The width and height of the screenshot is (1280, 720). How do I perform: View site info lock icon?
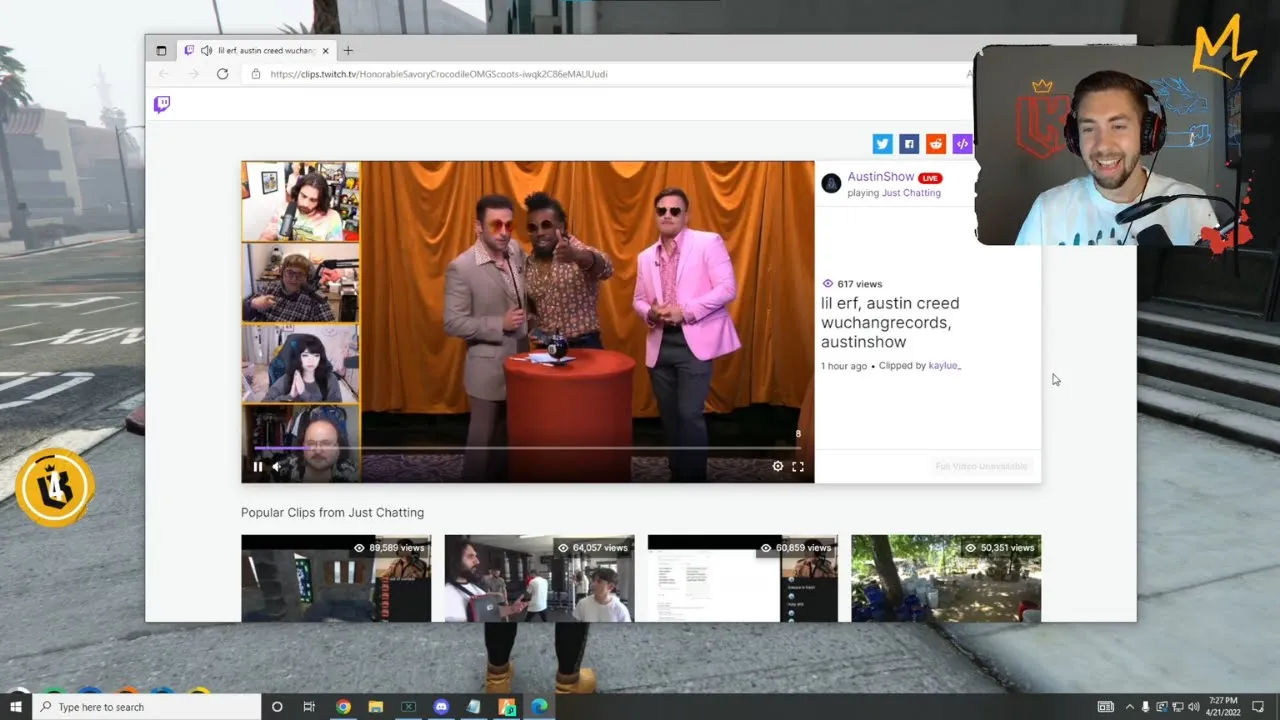[x=256, y=74]
